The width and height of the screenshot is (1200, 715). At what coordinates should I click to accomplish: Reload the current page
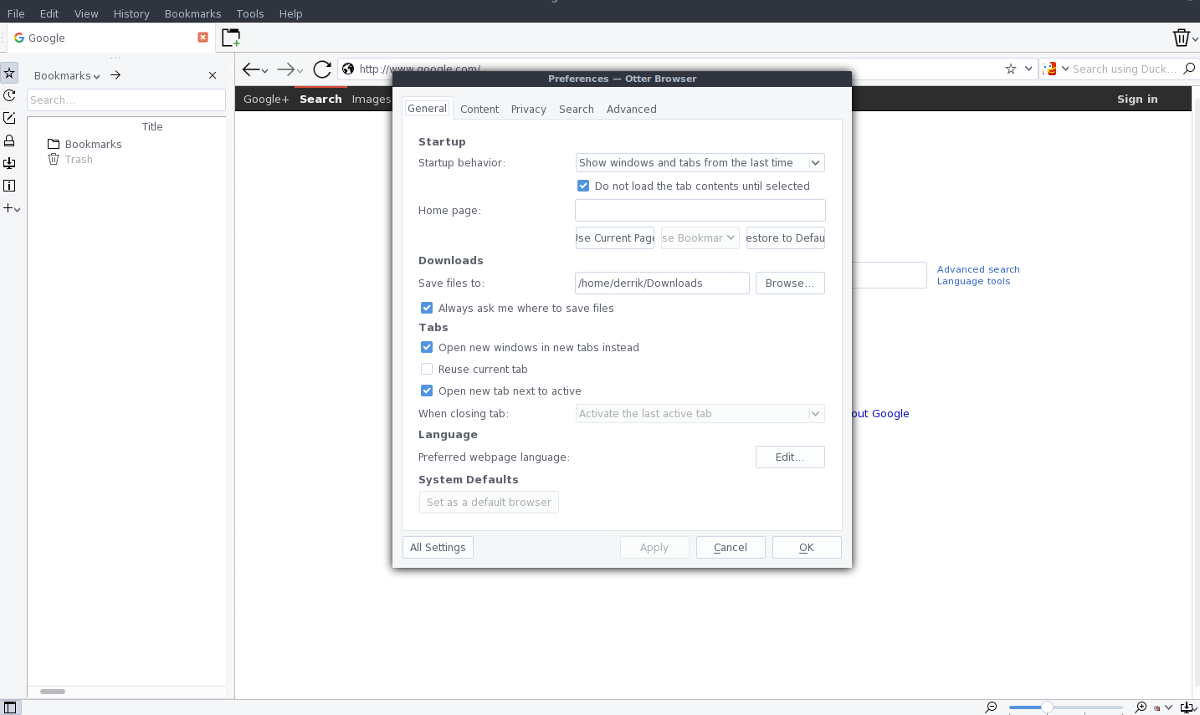pos(321,69)
